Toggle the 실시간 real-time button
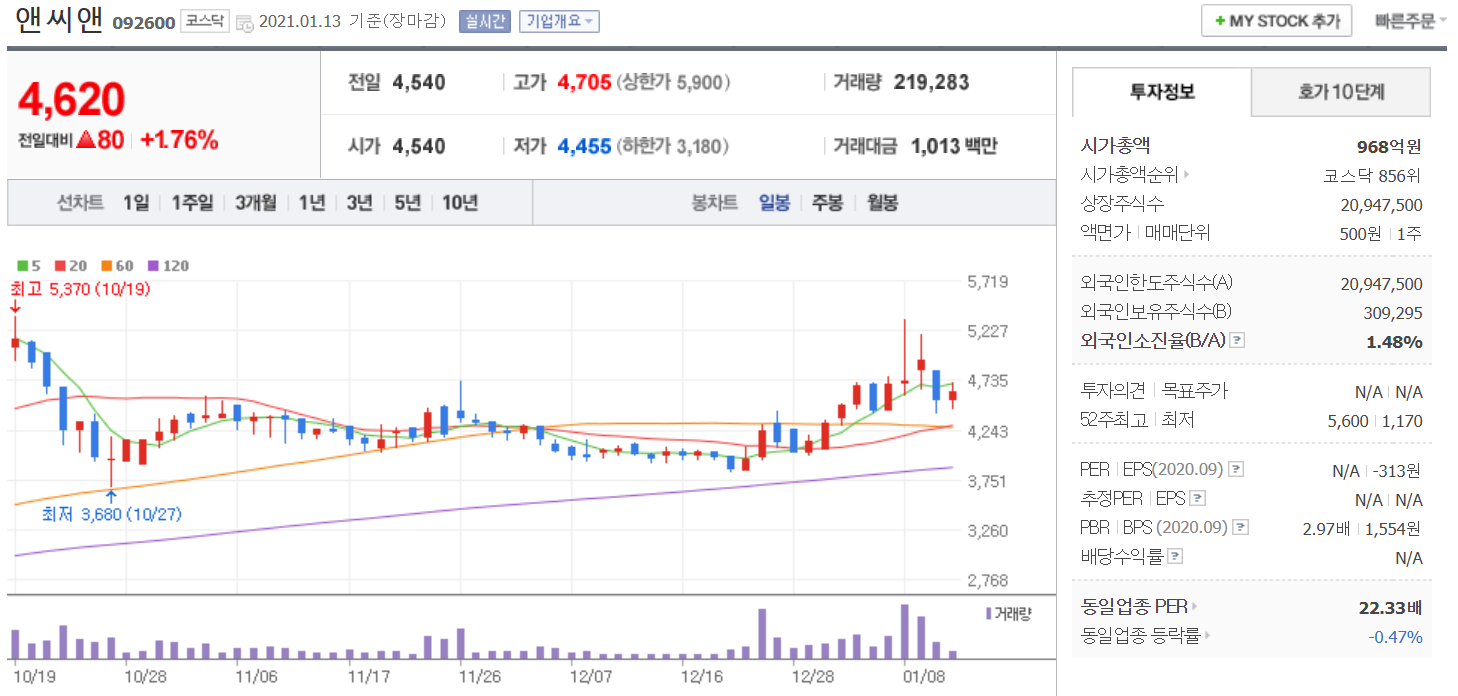1458x696 pixels. point(485,21)
